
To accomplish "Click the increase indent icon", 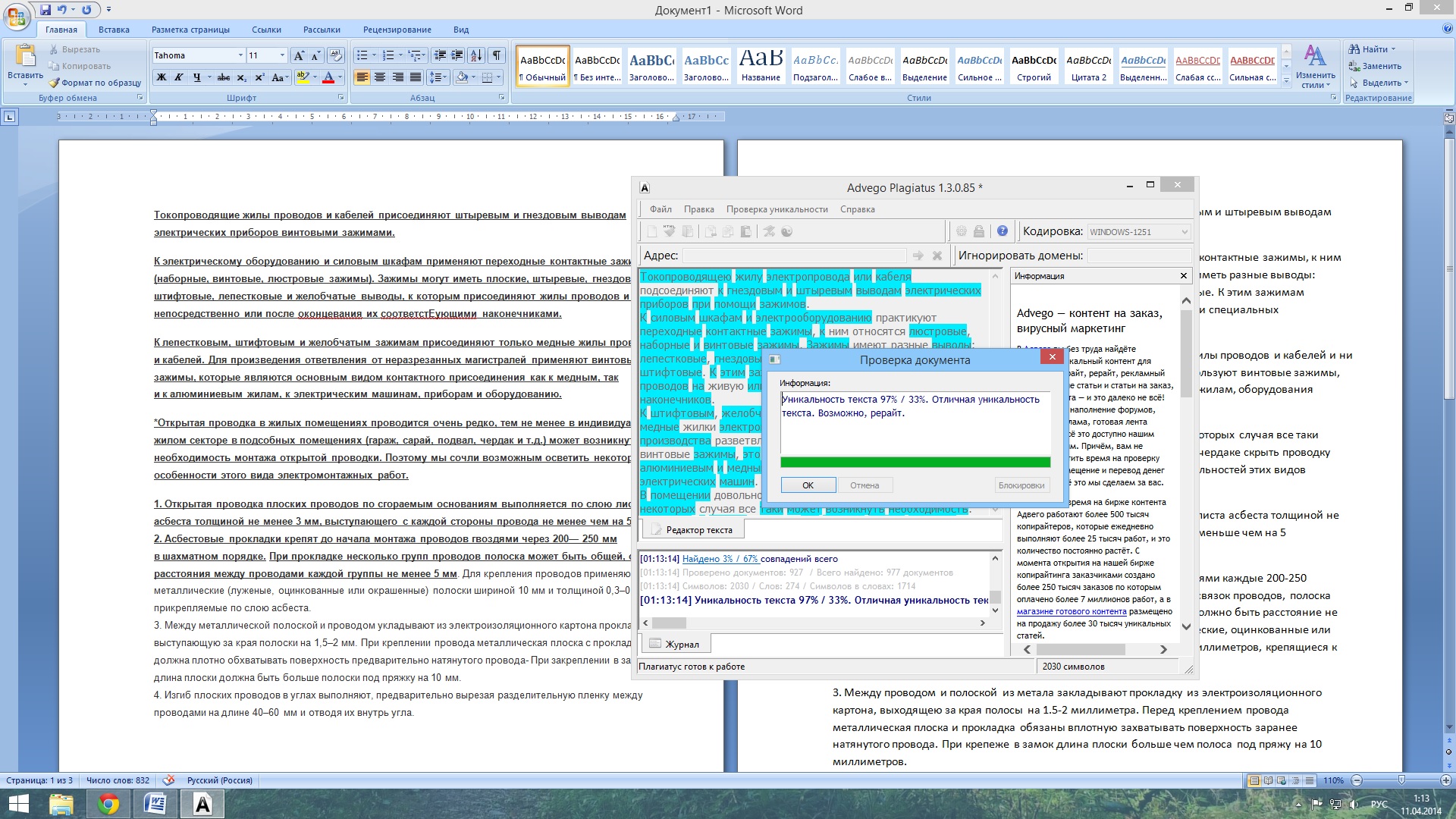I will click(457, 55).
